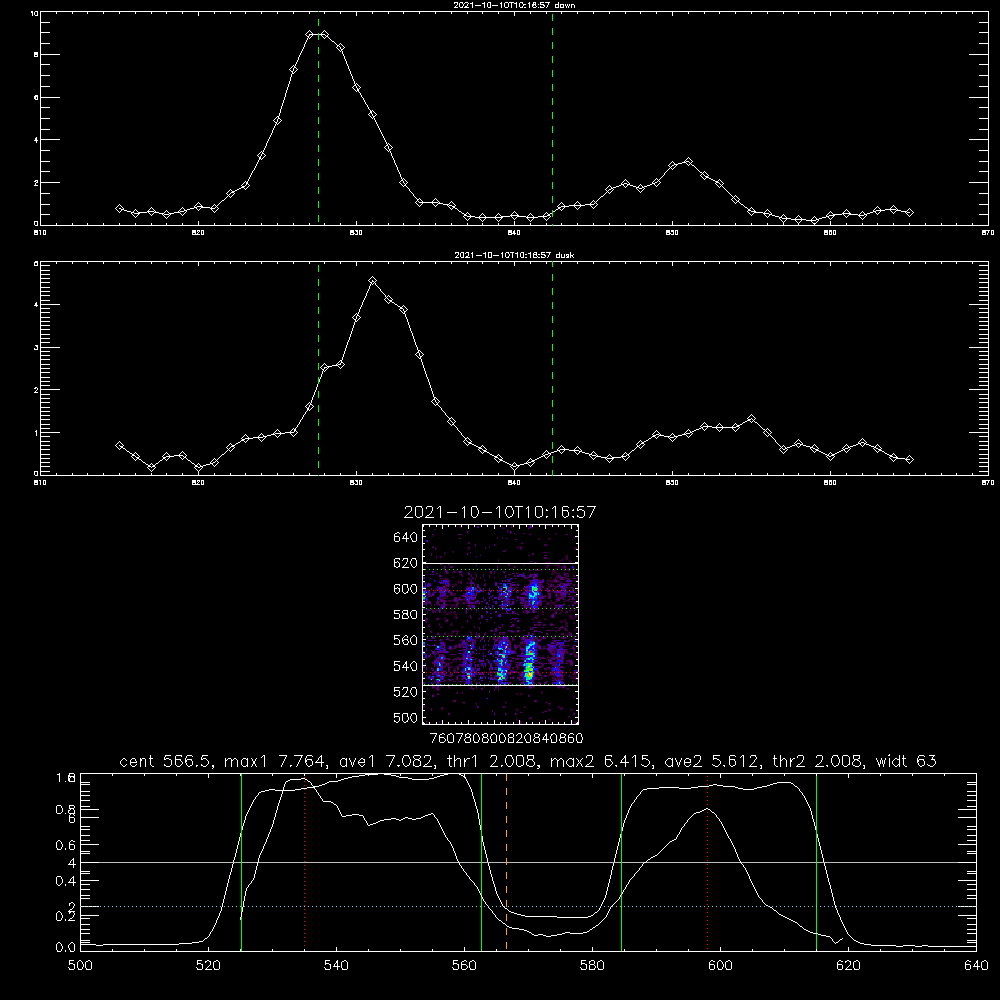
Task: Click the green vertical line near 525 in bottom plot
Action: pos(242,861)
